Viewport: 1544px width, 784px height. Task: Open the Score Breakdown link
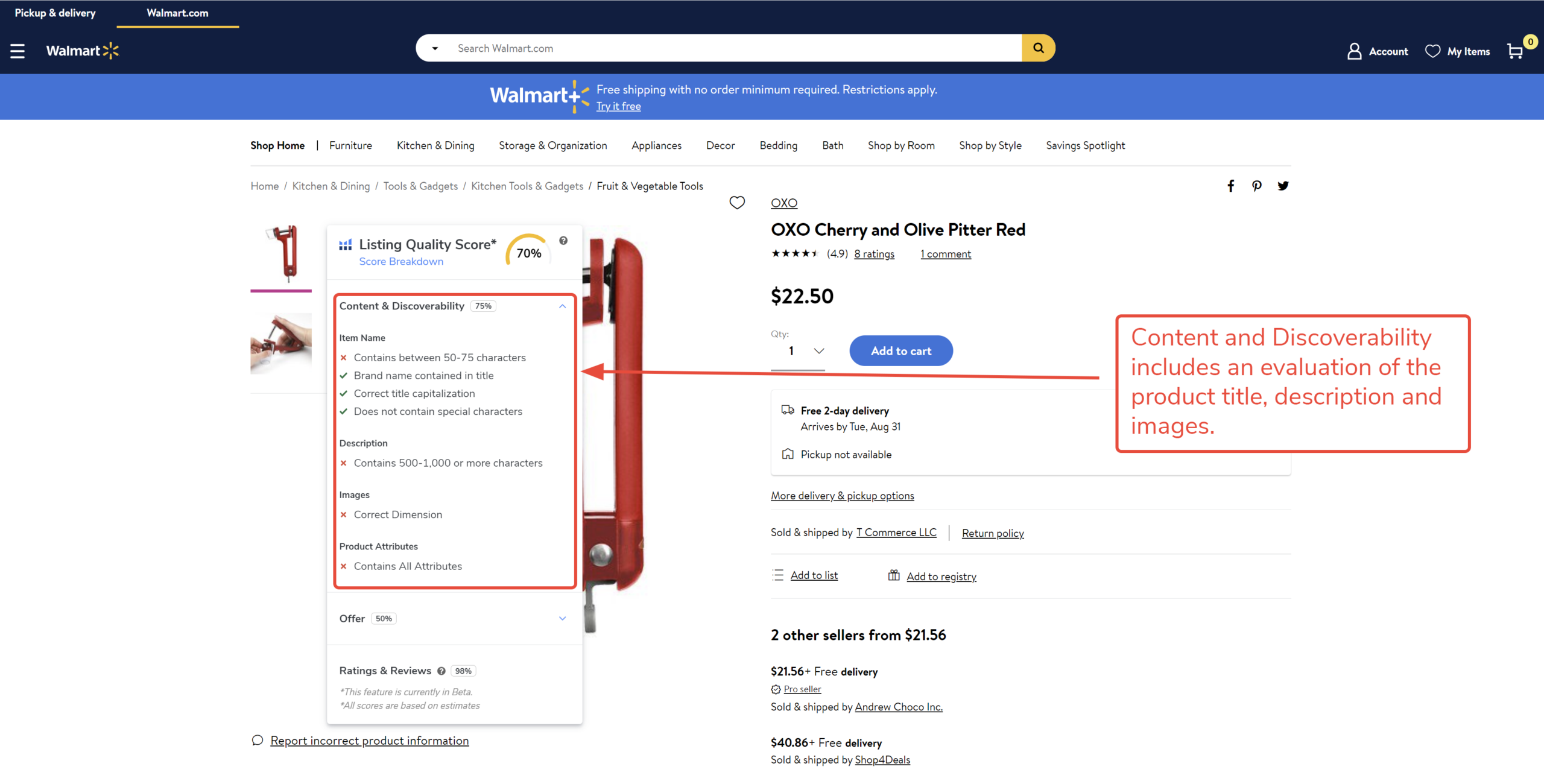point(401,261)
